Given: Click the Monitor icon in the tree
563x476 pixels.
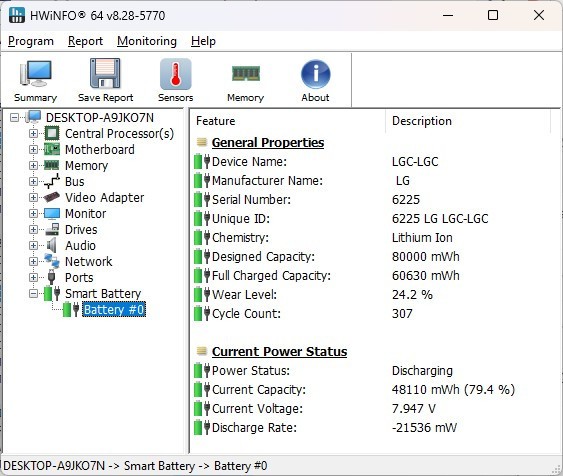Looking at the screenshot, I should tap(52, 214).
